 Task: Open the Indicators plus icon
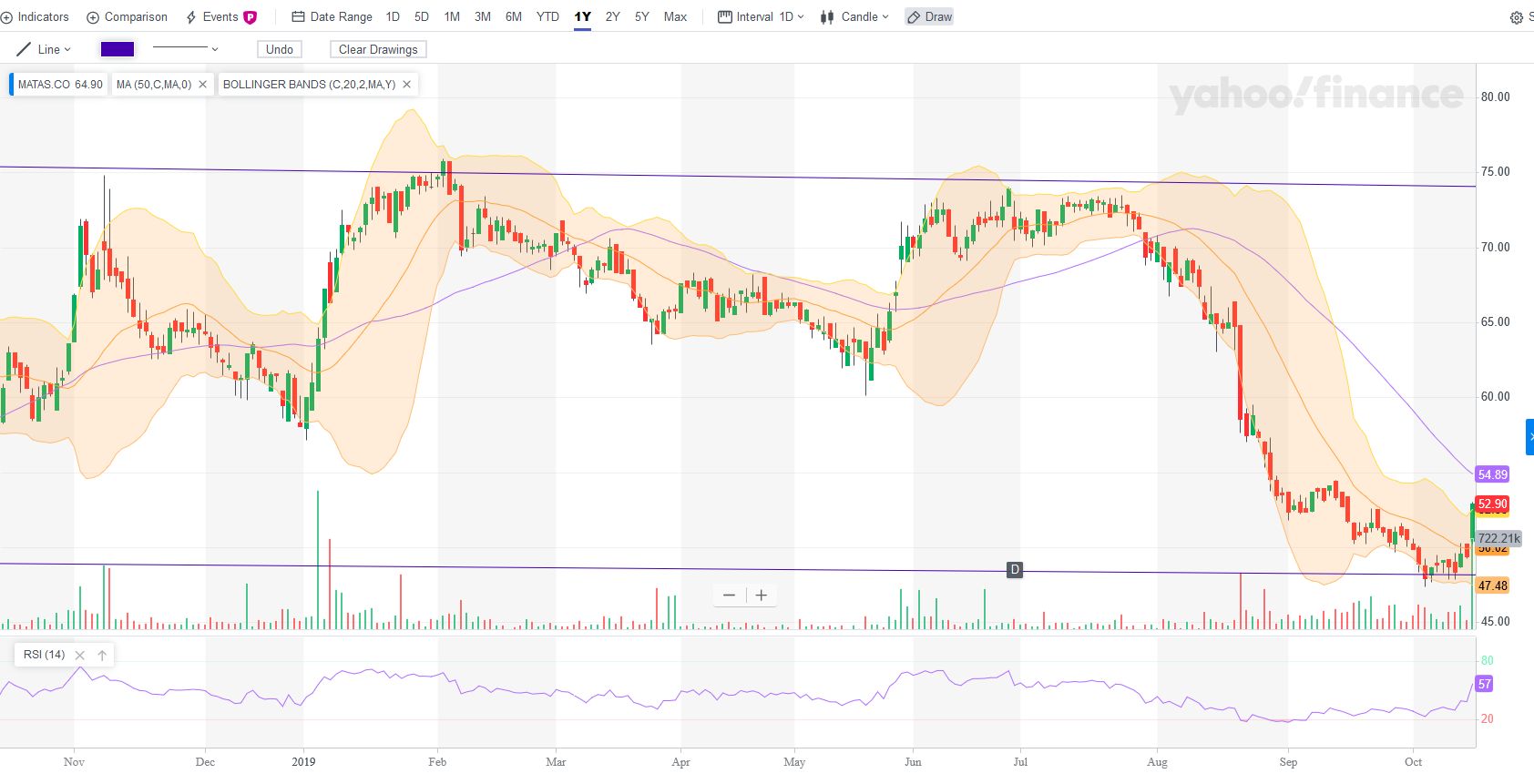[6, 17]
